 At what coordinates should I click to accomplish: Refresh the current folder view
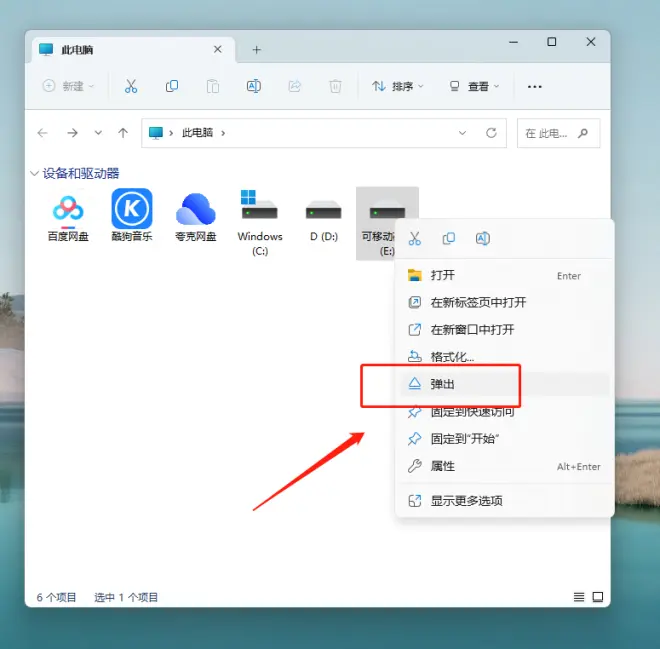click(x=491, y=133)
